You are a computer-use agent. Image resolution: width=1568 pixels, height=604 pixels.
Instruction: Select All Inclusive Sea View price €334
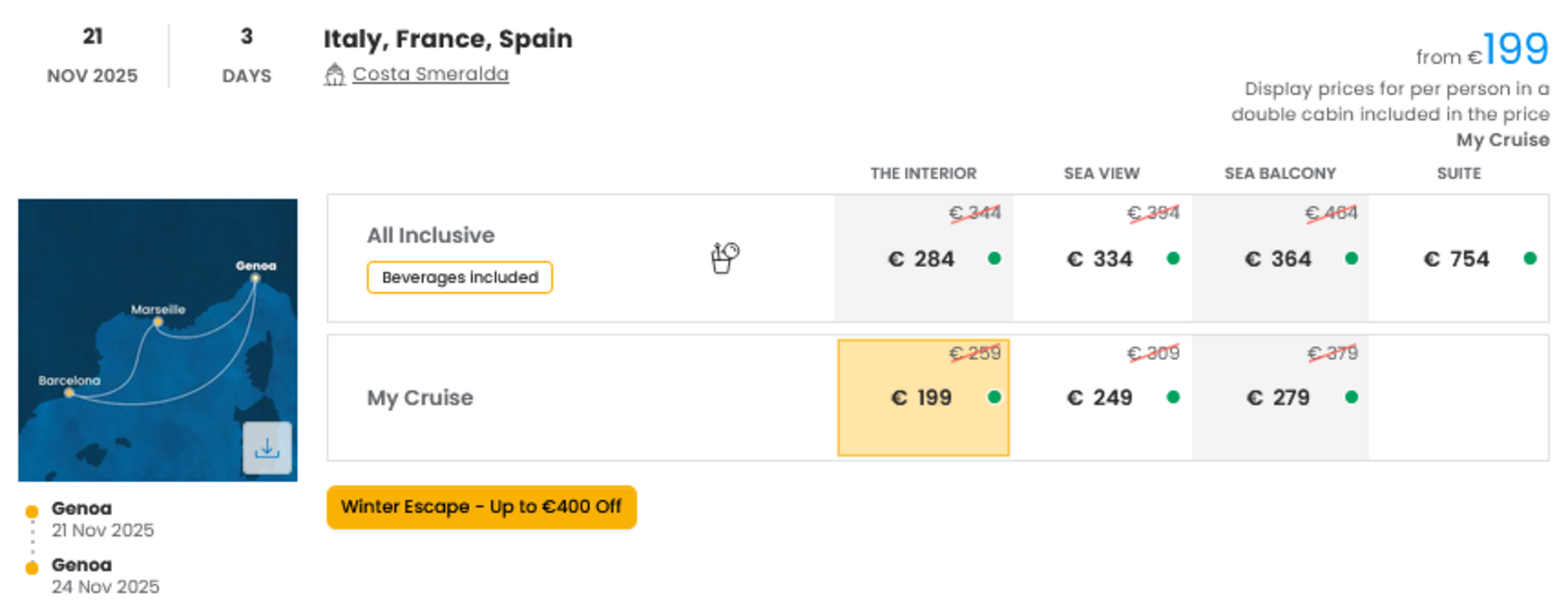(1102, 258)
